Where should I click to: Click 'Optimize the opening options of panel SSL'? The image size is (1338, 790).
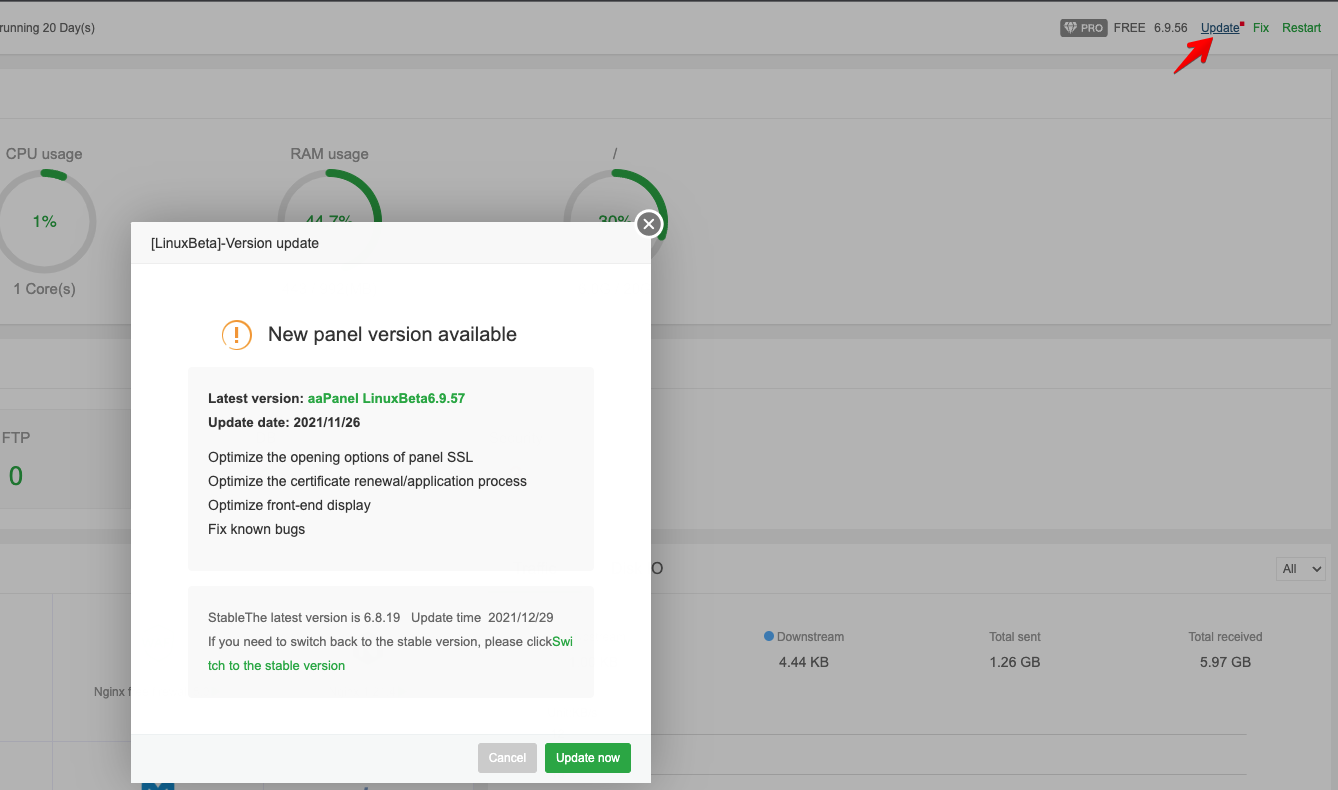click(x=341, y=457)
